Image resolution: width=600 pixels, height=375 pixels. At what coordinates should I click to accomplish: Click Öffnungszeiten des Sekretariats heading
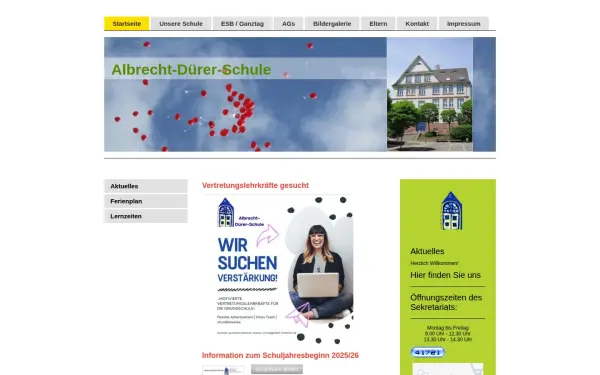point(446,302)
